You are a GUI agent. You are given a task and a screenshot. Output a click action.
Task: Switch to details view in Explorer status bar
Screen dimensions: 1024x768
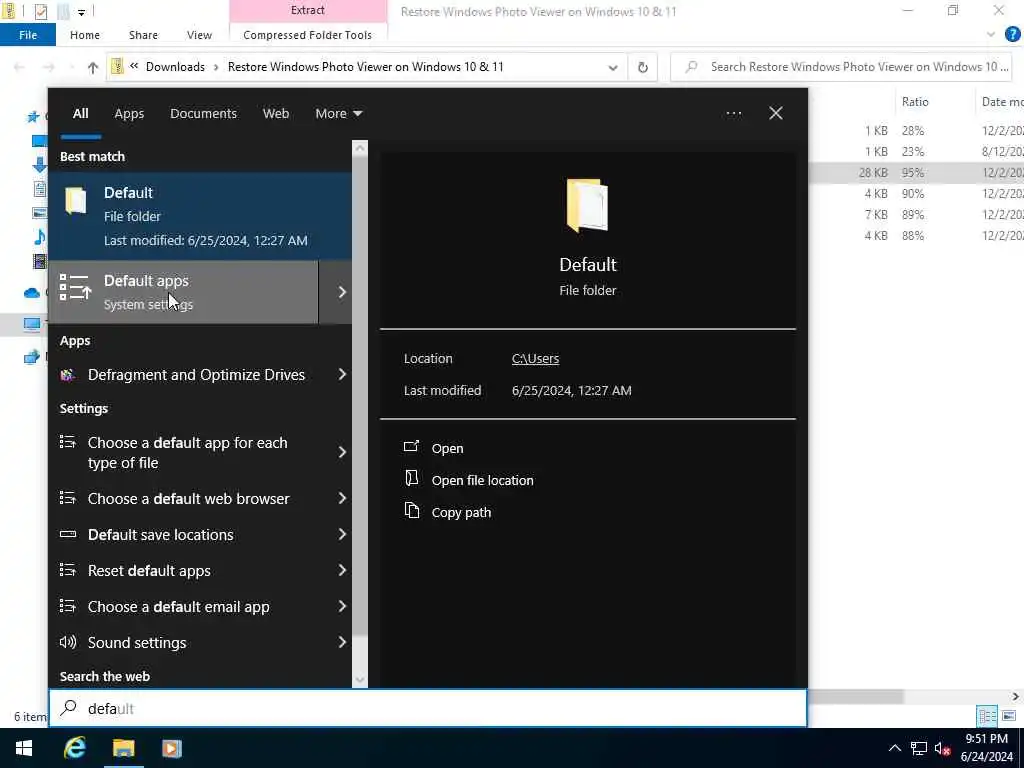[987, 716]
